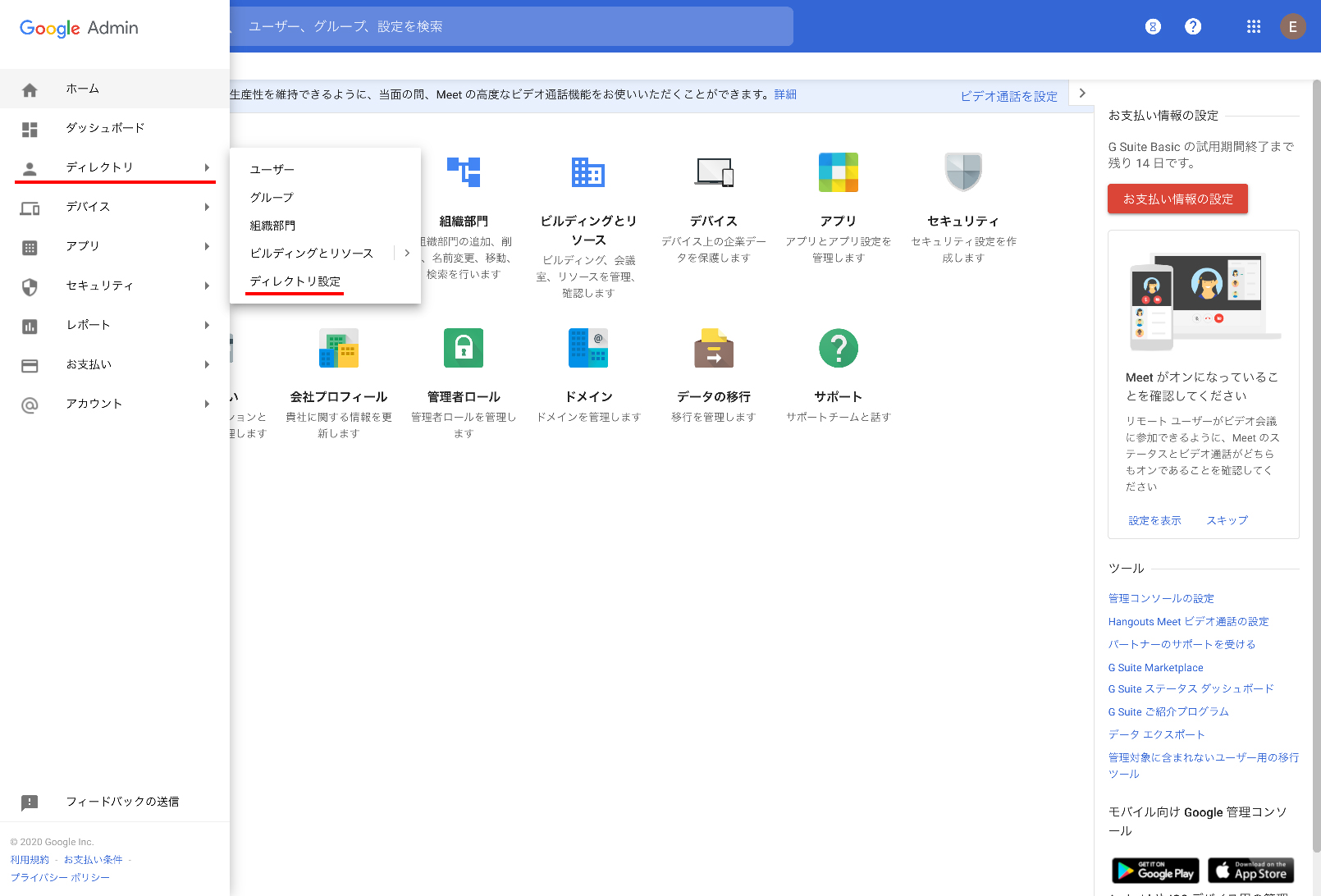Viewport: 1321px width, 896px height.
Task: Click the Directory person icon in sidebar
Action: pyautogui.click(x=30, y=168)
